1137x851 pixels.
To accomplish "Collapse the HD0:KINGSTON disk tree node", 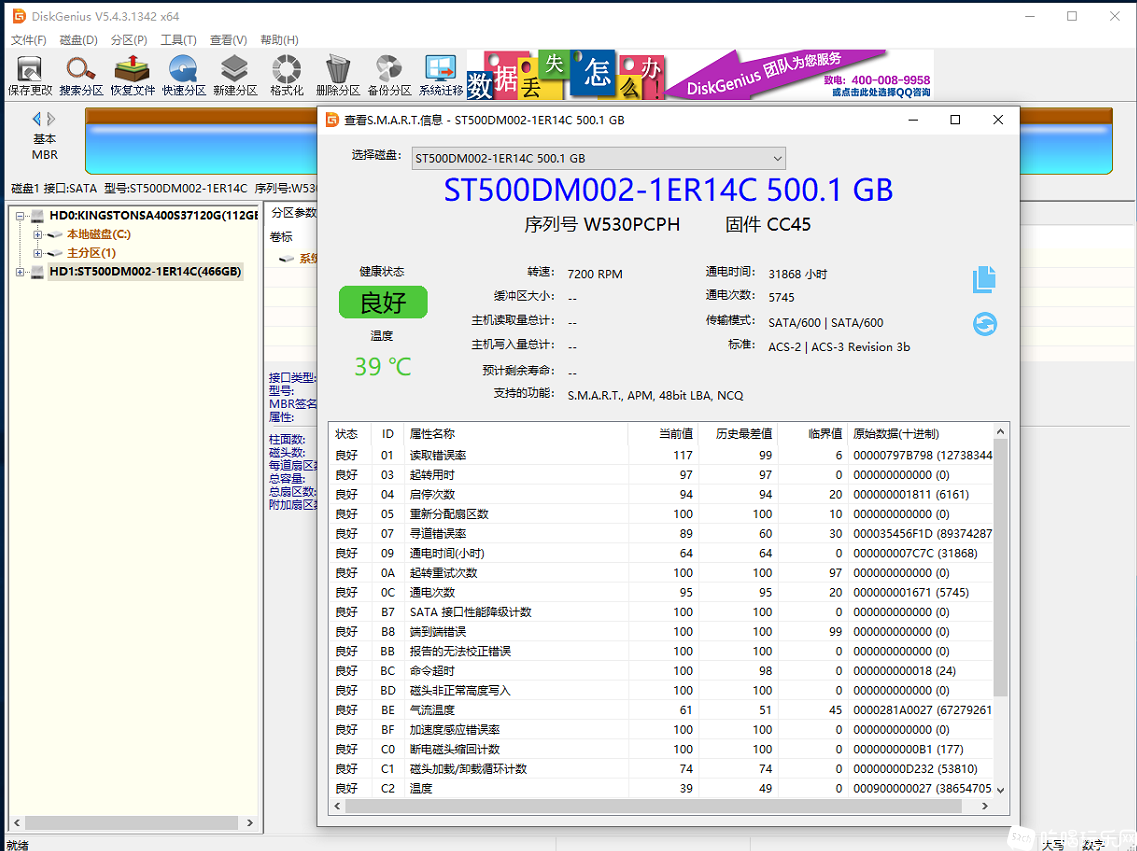I will (20, 215).
